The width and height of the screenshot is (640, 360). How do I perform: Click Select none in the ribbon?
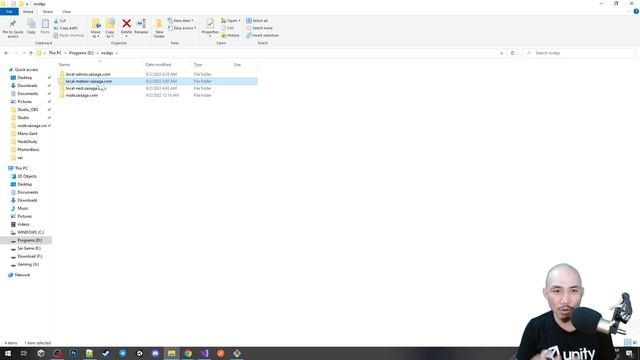click(x=259, y=28)
